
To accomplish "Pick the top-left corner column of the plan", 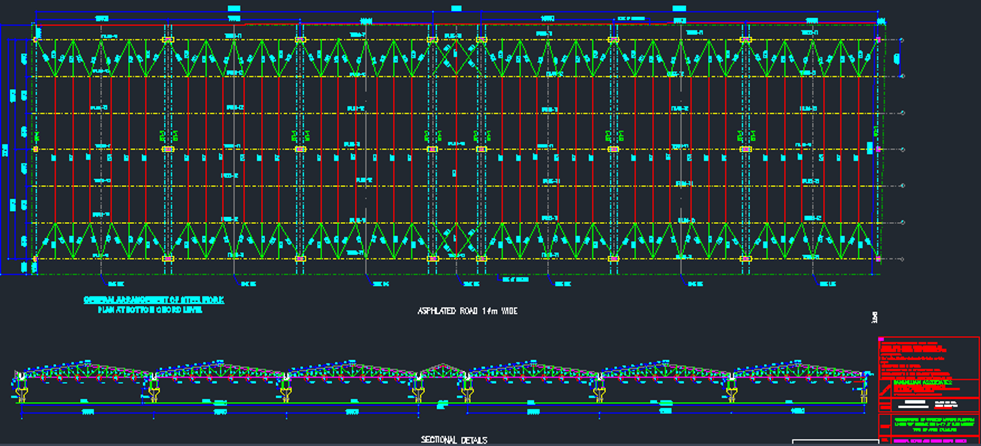I will 34,40.
